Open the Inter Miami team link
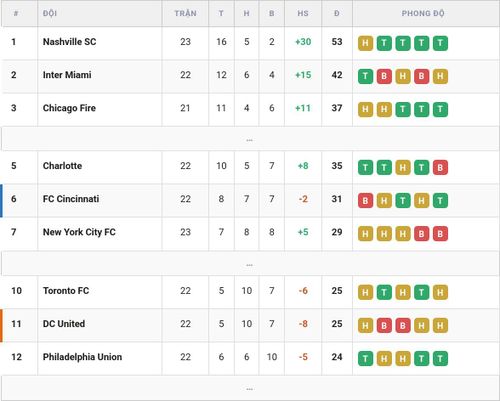This screenshot has width=500, height=401. (67, 75)
